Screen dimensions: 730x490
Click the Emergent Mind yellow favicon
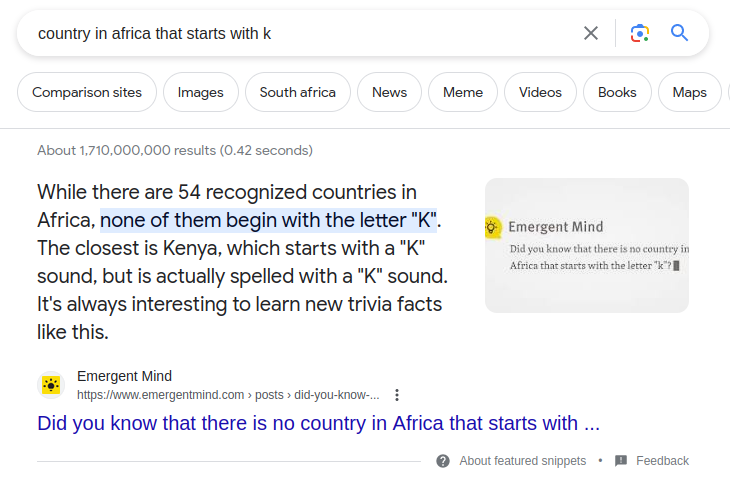point(51,385)
